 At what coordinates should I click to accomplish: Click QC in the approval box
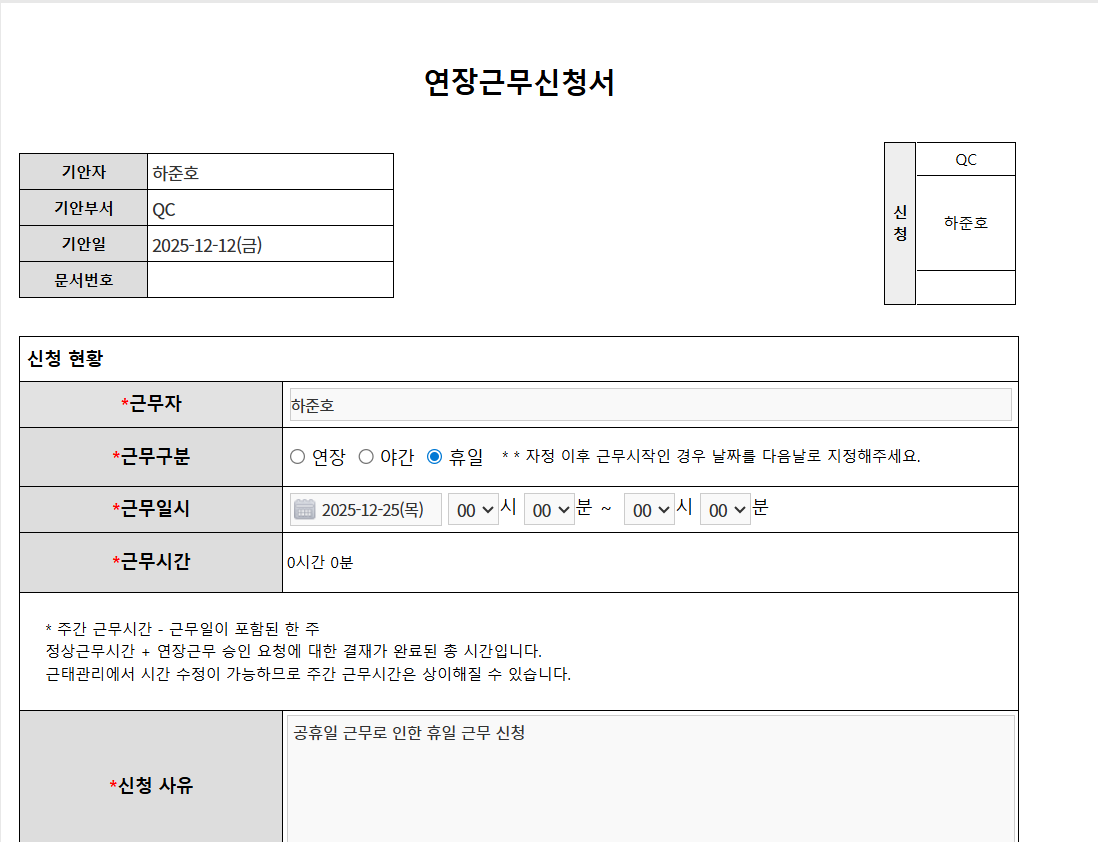click(966, 160)
